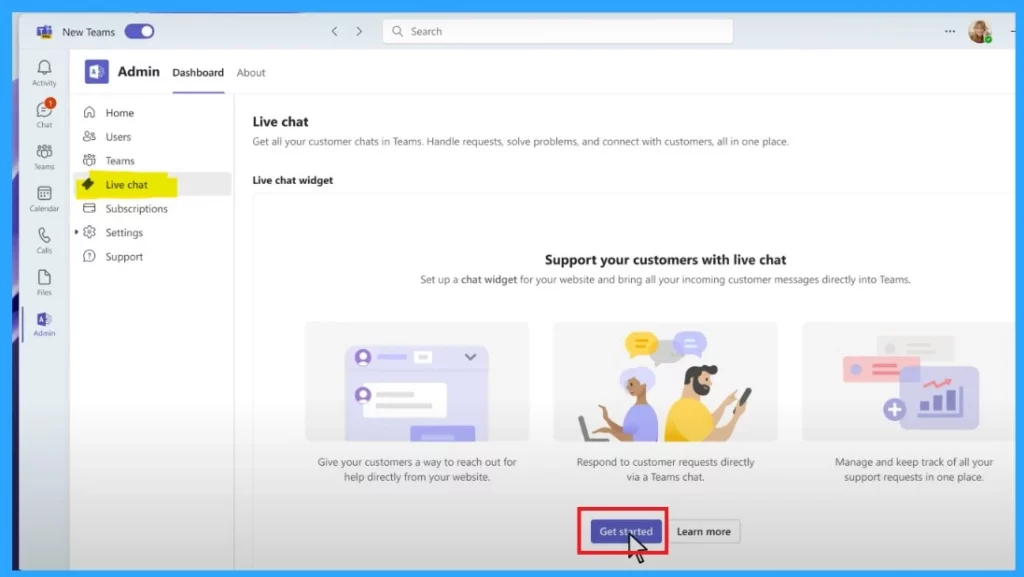
Task: Go forward with the right arrow
Action: point(359,31)
